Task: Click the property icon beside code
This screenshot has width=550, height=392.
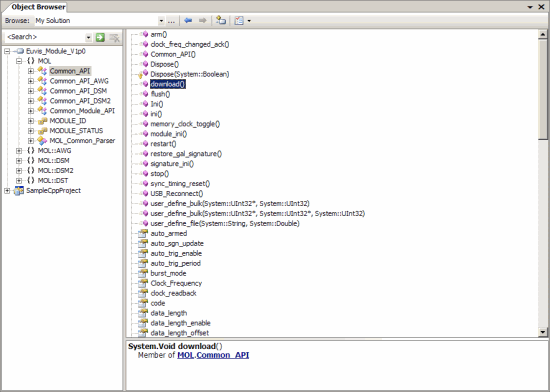Action: tap(143, 303)
